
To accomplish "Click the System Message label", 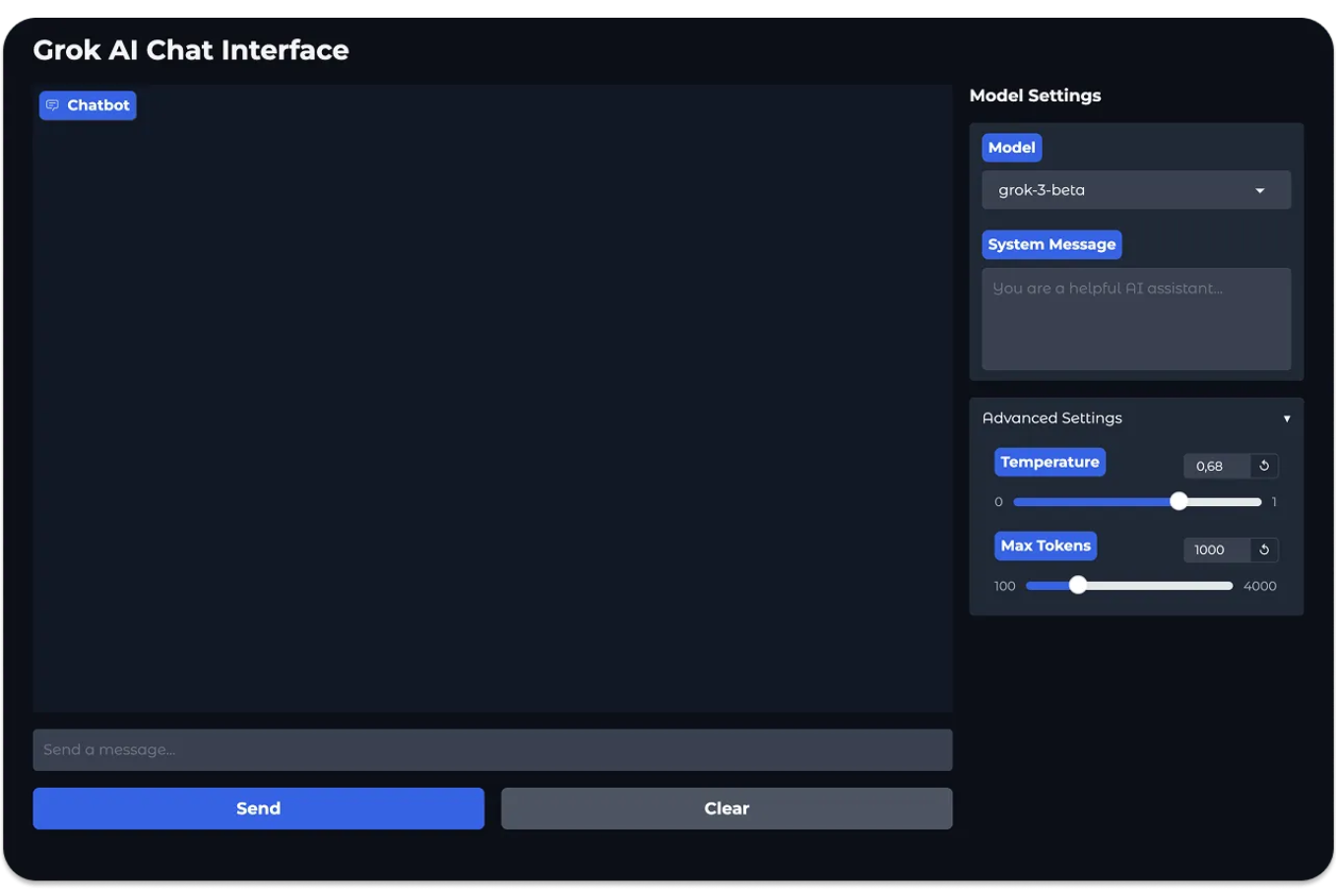I will pos(1051,244).
